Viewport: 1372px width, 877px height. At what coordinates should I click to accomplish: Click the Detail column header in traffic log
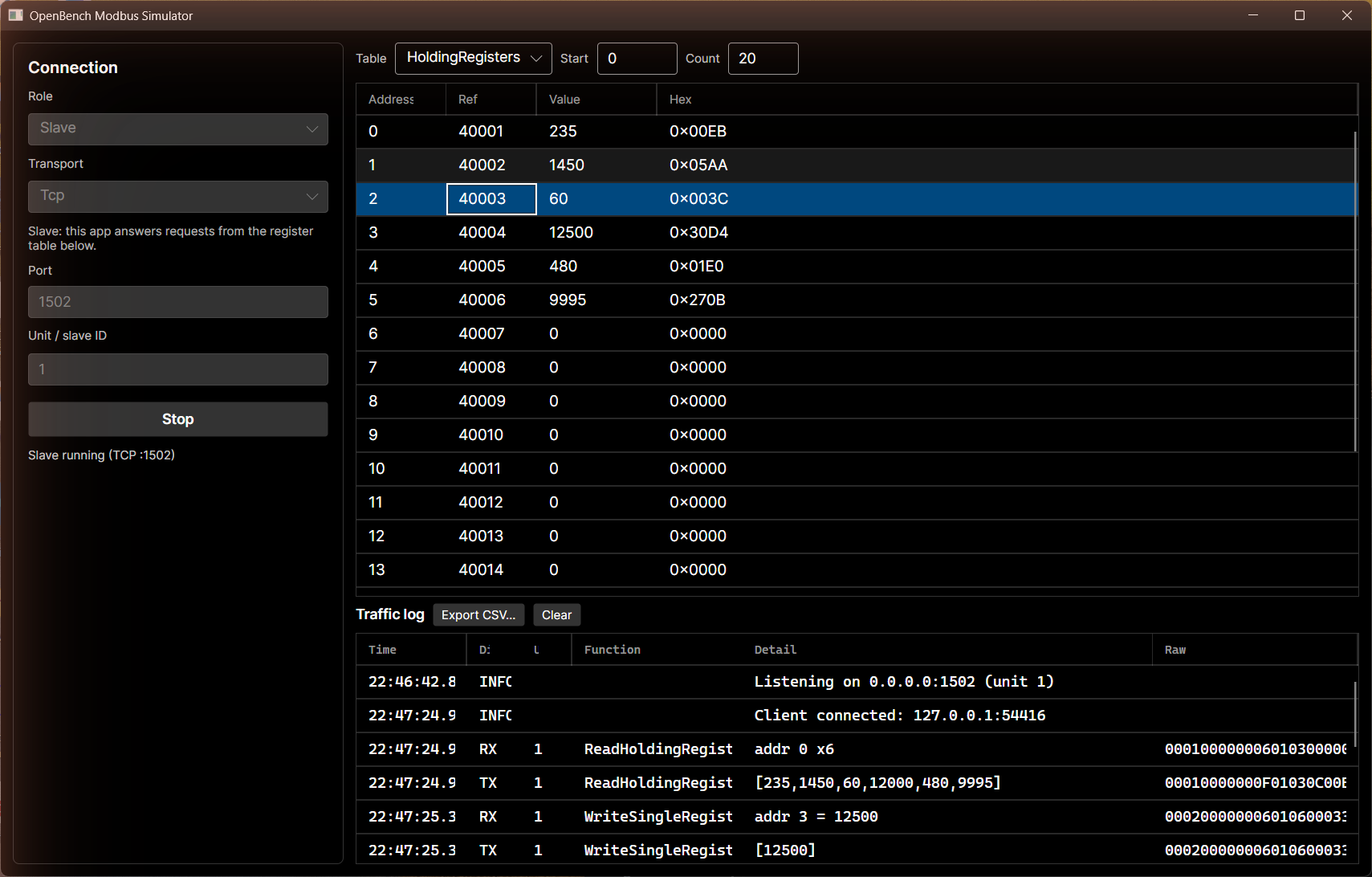pos(947,650)
